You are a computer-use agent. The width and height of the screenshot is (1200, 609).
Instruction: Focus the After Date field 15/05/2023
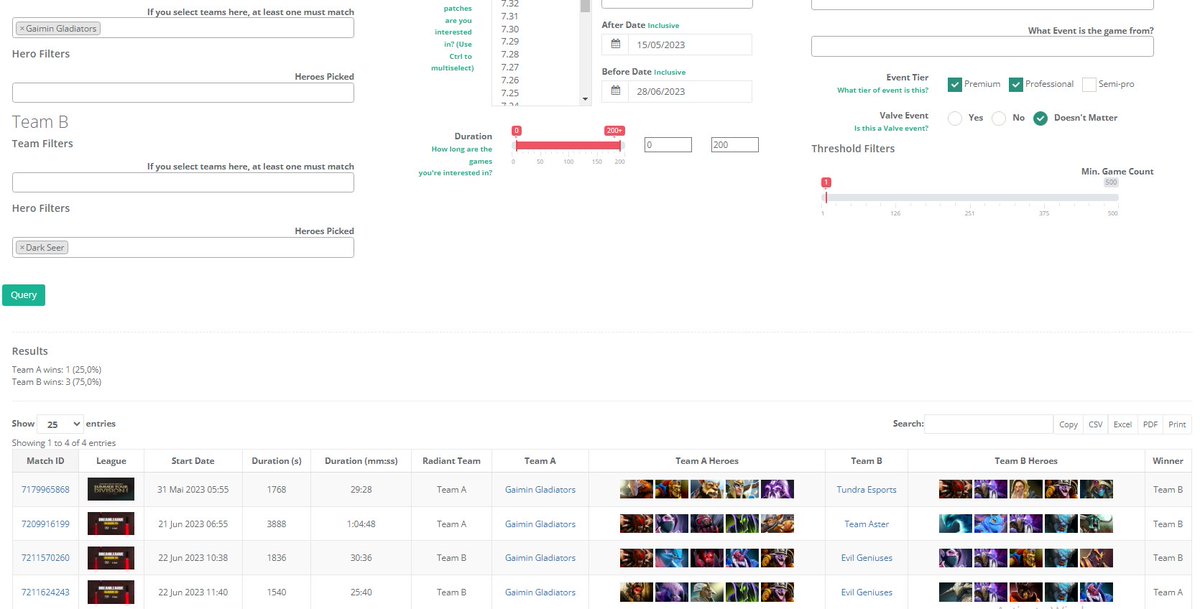(690, 45)
